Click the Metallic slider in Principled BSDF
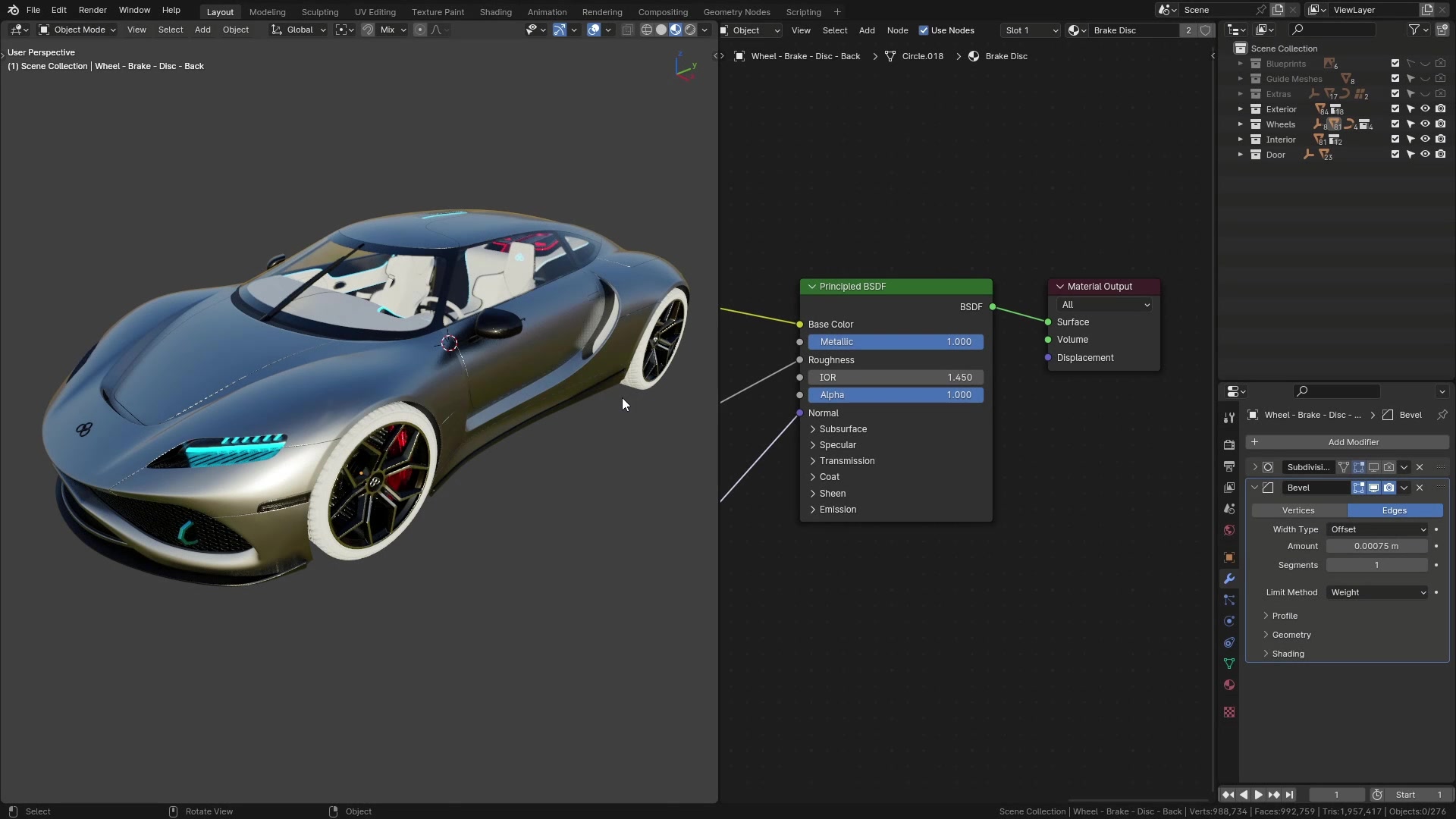Viewport: 1456px width, 819px height. (896, 342)
